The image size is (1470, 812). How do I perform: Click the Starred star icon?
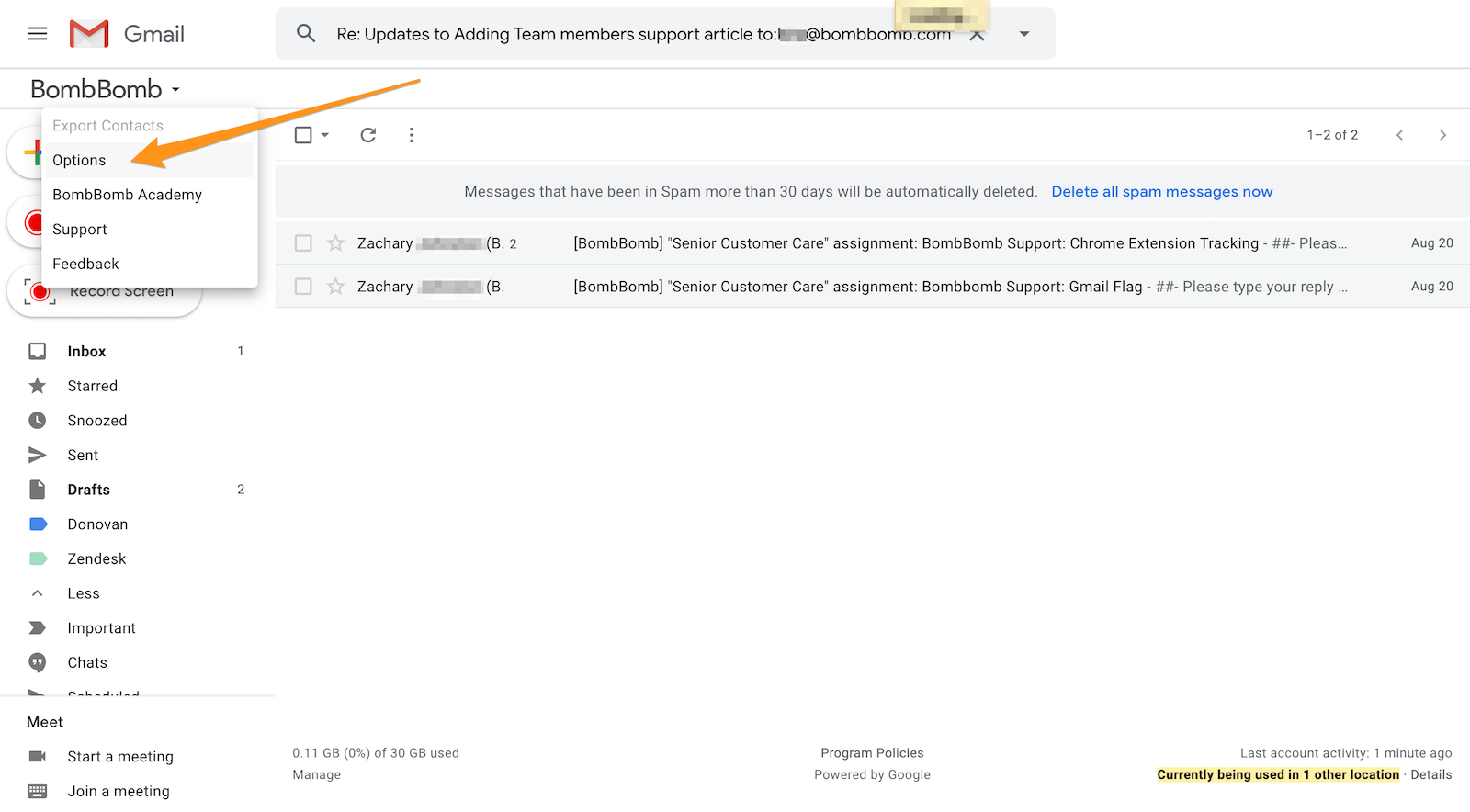coord(38,386)
